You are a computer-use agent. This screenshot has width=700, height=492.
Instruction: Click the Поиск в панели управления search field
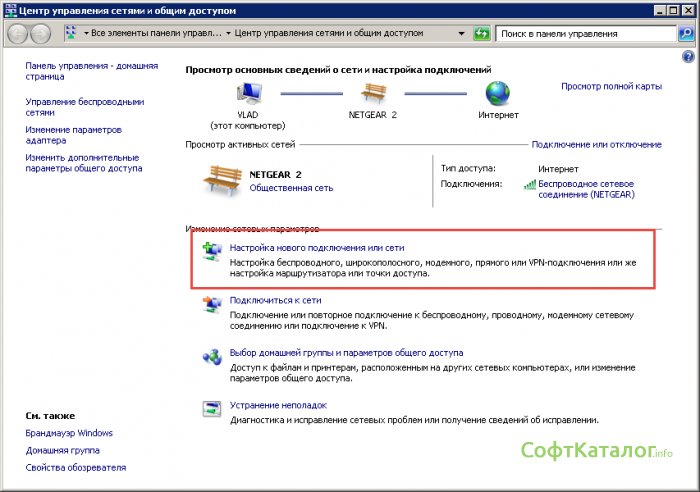[x=585, y=33]
